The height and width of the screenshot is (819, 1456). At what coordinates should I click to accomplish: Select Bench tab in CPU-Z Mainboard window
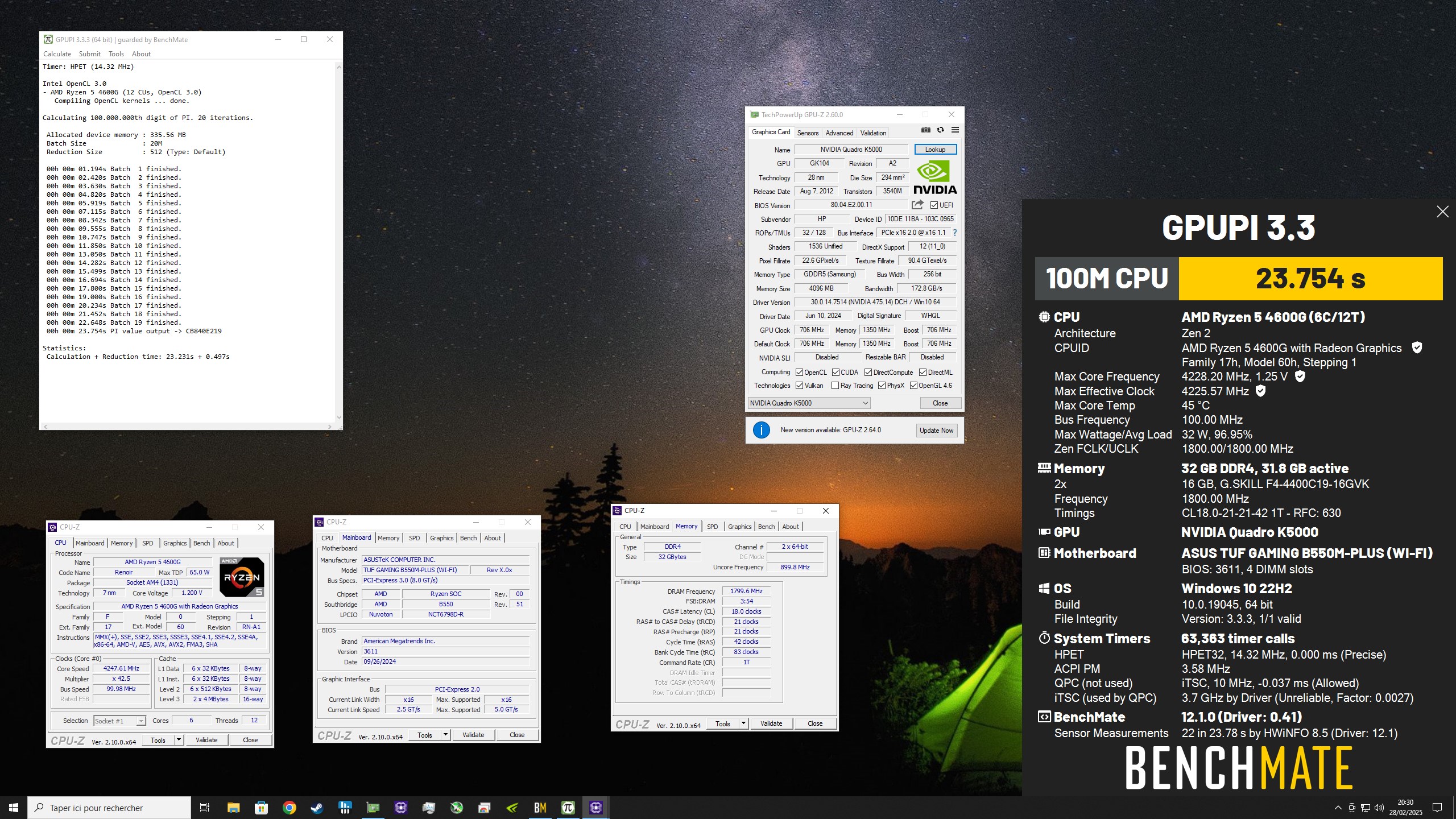click(x=468, y=538)
